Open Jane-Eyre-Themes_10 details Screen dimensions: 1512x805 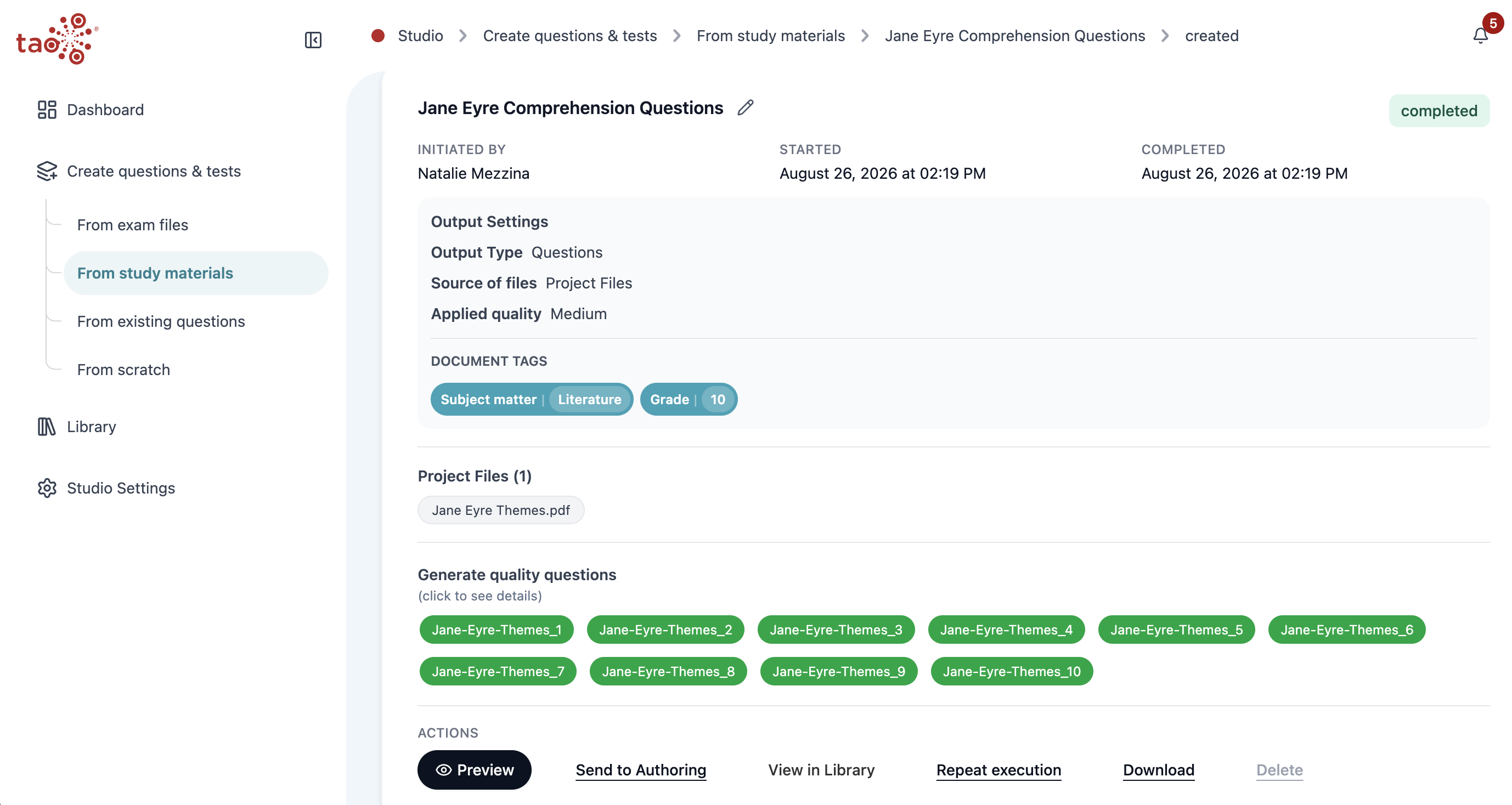point(1012,671)
